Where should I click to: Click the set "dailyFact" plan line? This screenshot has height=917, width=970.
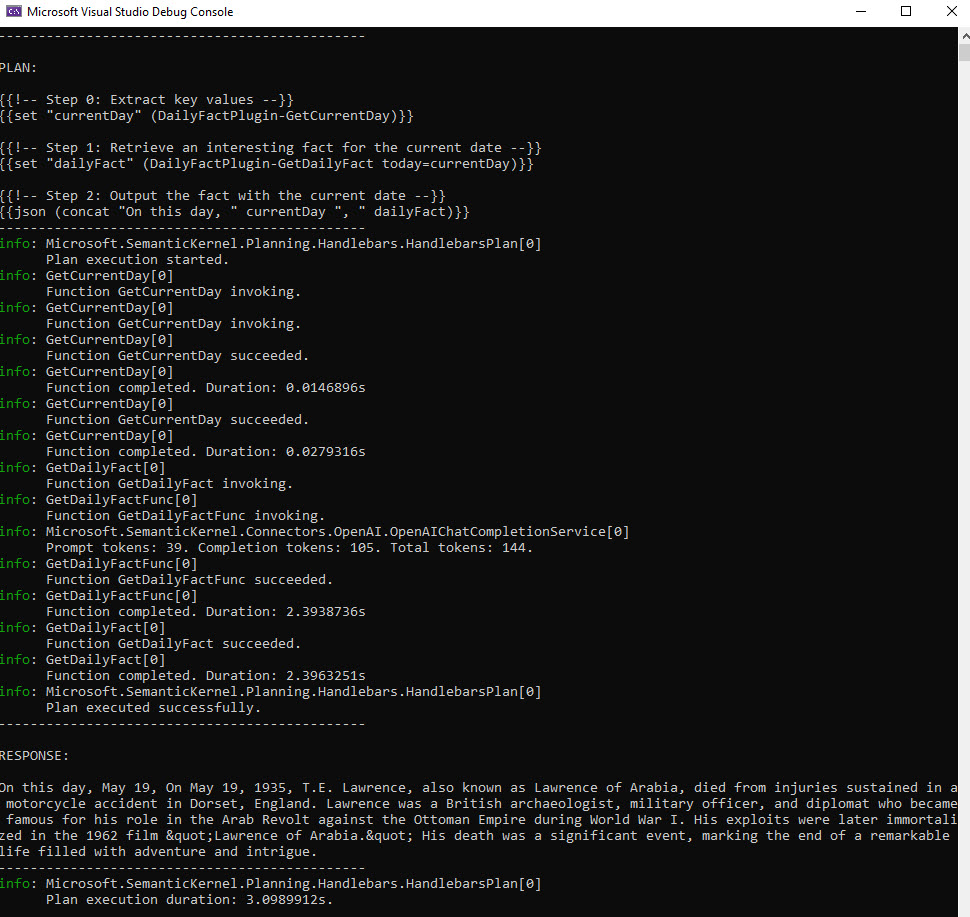coord(267,164)
